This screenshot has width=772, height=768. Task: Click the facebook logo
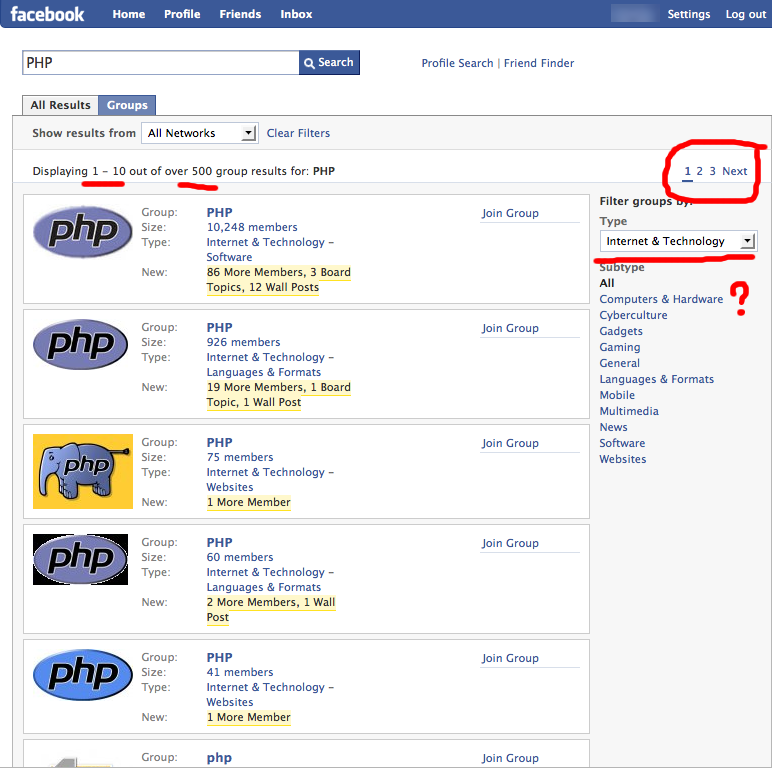click(47, 14)
